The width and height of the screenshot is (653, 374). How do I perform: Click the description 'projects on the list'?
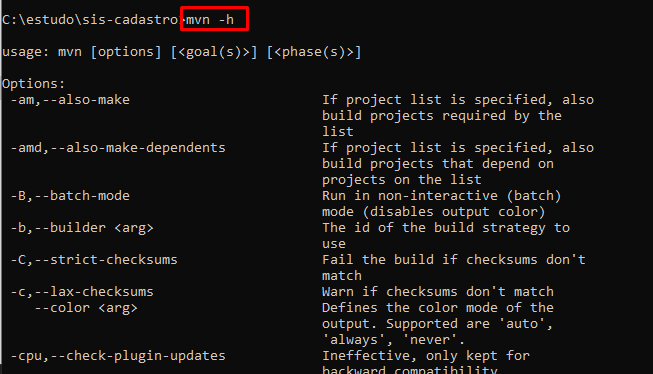tap(402, 180)
